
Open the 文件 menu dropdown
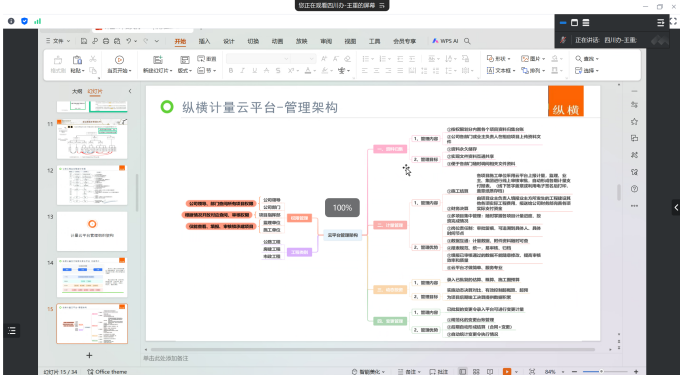point(58,41)
